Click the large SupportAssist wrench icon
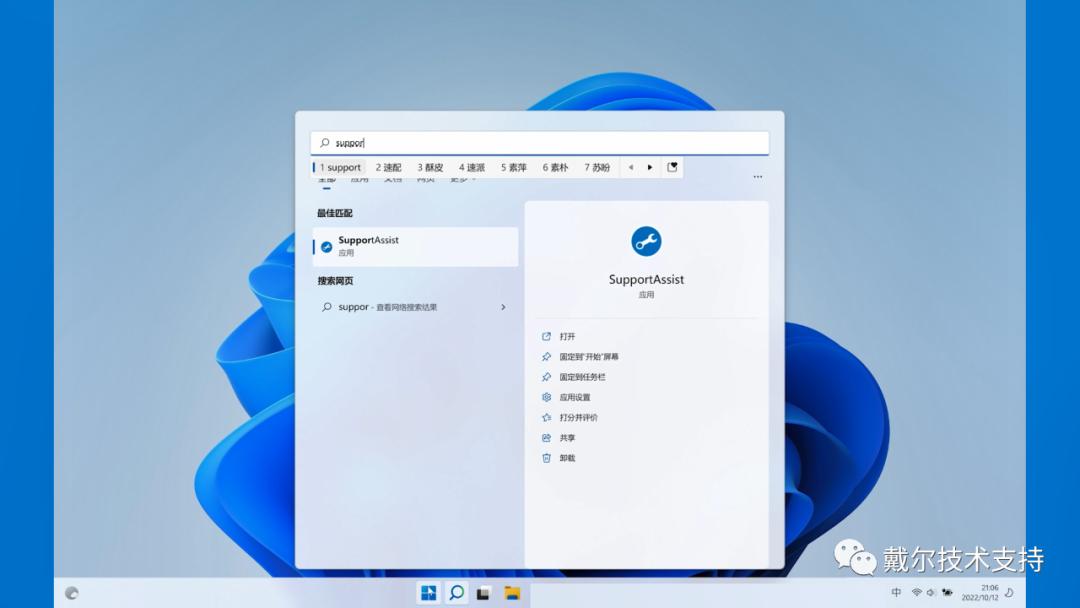Image resolution: width=1080 pixels, height=608 pixels. point(646,241)
